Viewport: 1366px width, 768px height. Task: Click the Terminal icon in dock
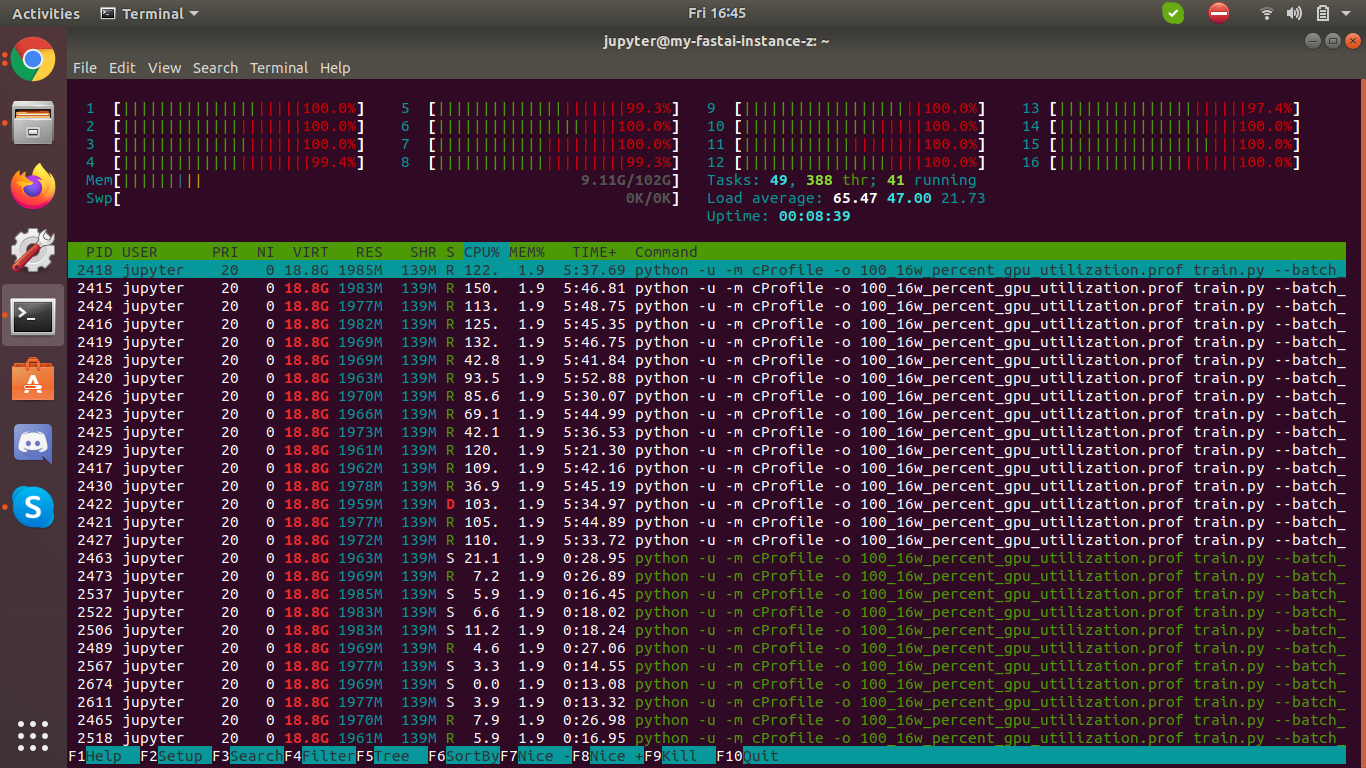click(33, 315)
